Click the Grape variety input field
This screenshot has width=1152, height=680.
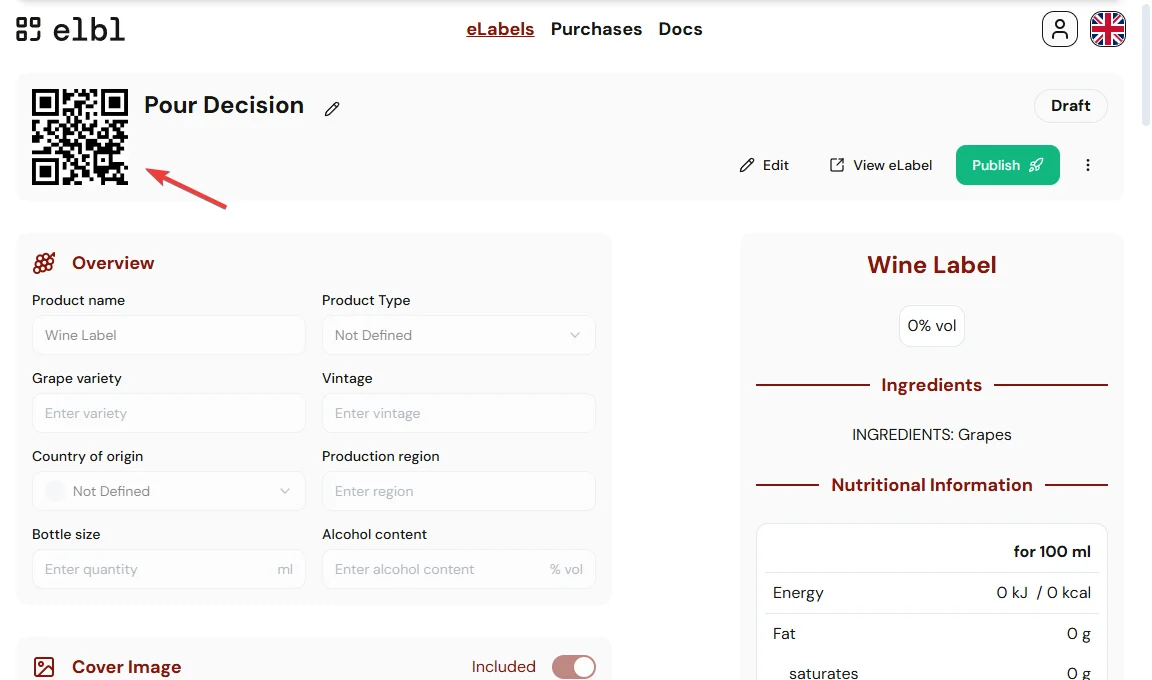(x=168, y=413)
